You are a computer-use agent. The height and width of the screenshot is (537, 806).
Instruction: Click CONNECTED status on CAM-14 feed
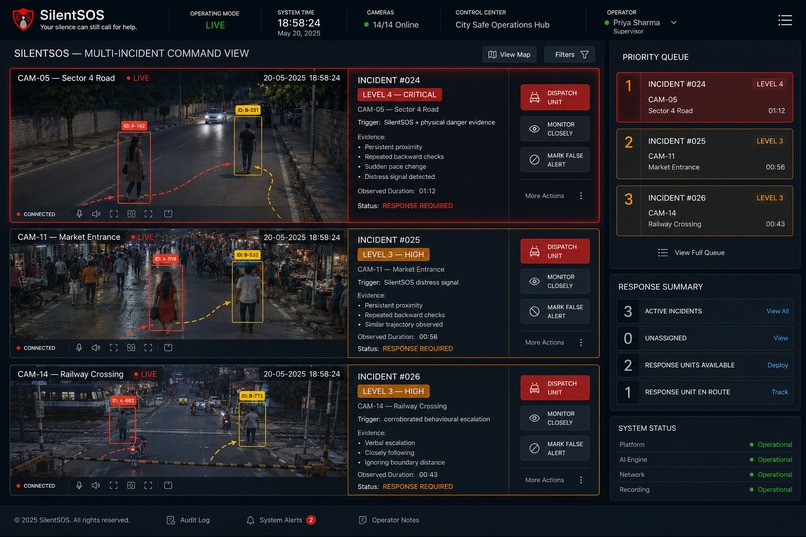tap(36, 486)
